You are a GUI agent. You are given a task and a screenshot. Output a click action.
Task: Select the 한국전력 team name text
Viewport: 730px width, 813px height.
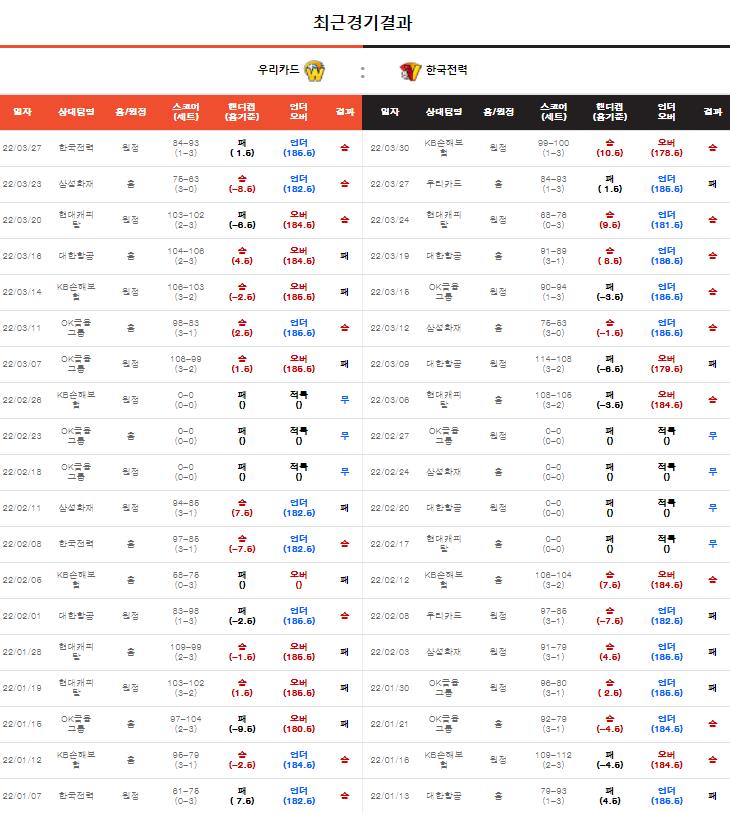(446, 69)
